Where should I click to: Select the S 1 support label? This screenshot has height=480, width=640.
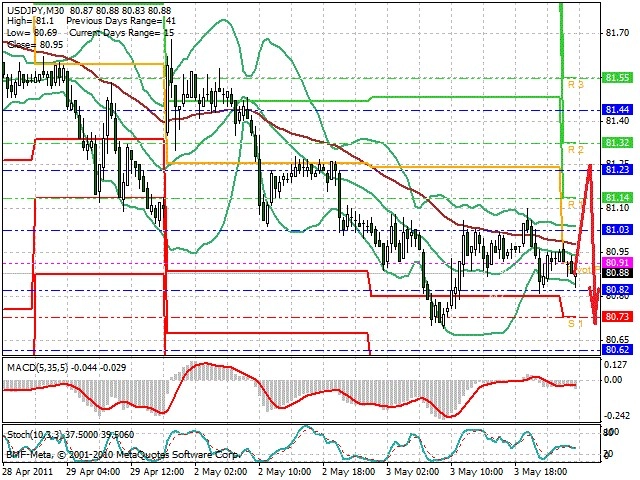[x=576, y=323]
